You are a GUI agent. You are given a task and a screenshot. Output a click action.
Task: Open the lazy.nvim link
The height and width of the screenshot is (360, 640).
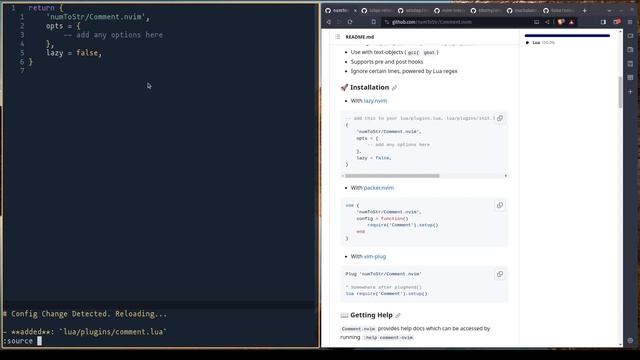[x=375, y=101]
